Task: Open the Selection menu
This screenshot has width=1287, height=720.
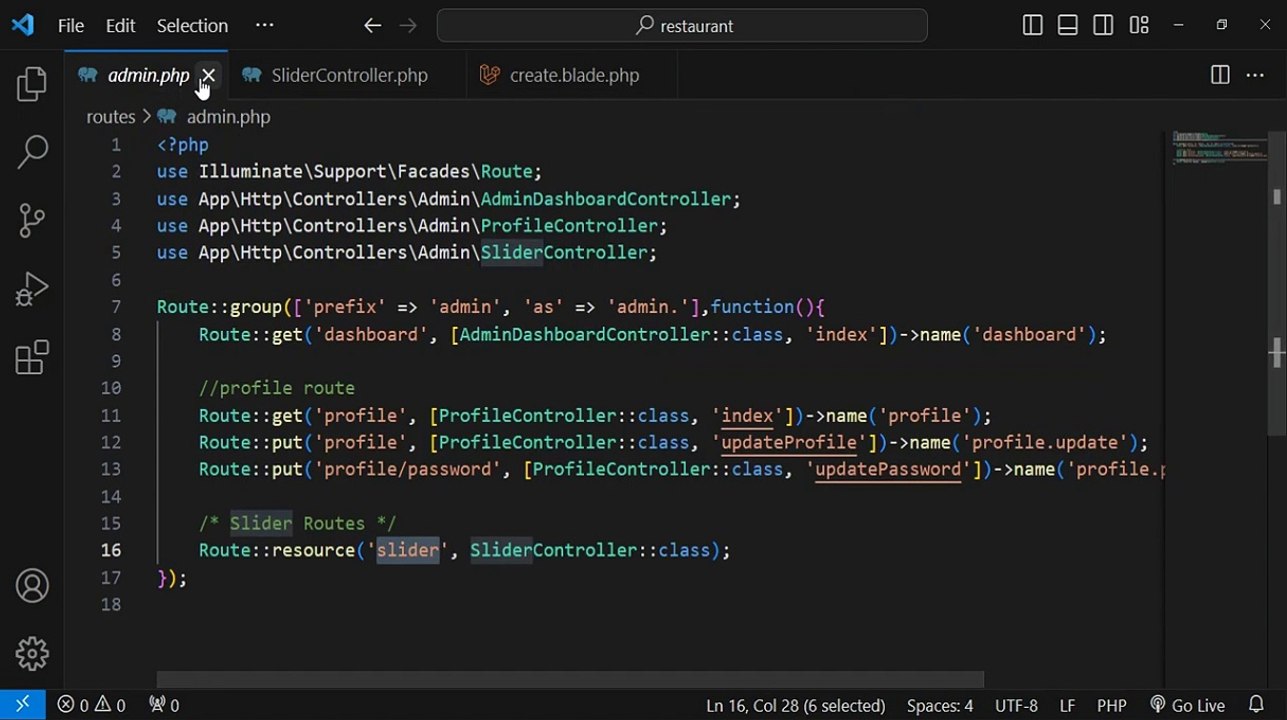Action: (x=192, y=26)
